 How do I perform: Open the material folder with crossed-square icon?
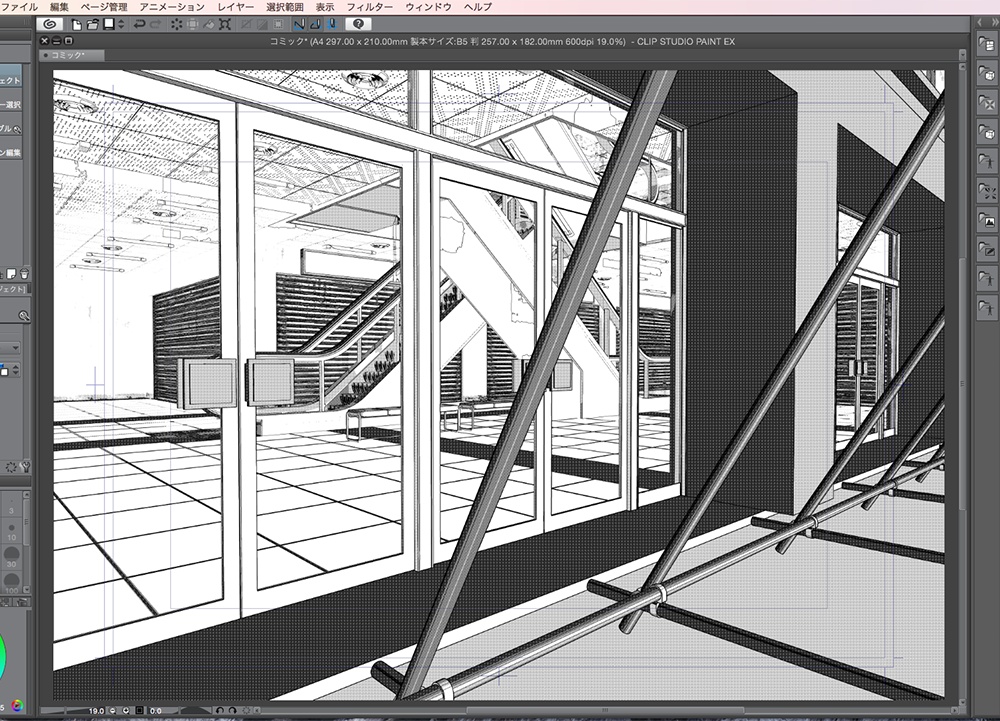(x=987, y=103)
